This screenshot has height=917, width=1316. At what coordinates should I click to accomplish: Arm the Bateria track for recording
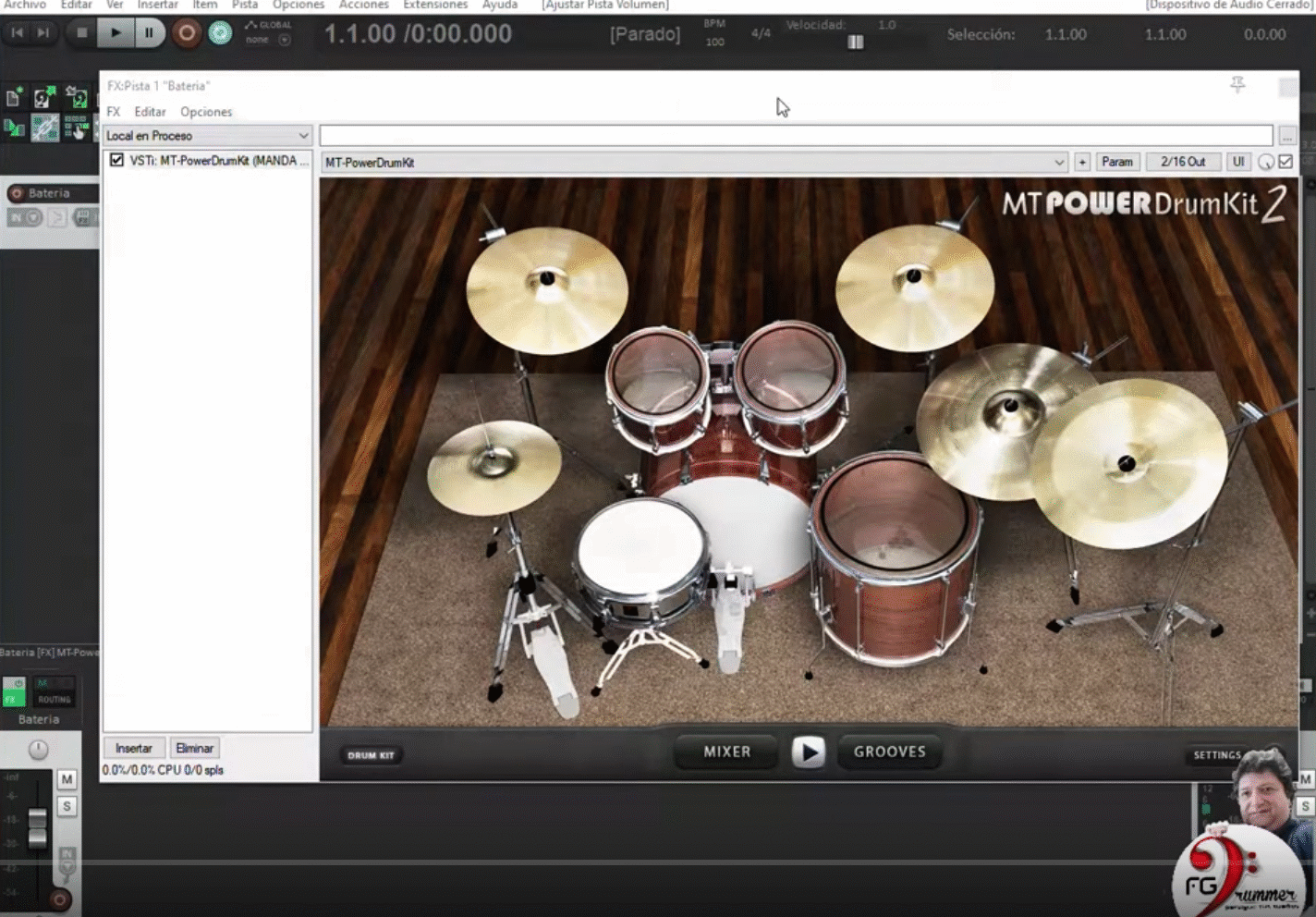pos(17,193)
